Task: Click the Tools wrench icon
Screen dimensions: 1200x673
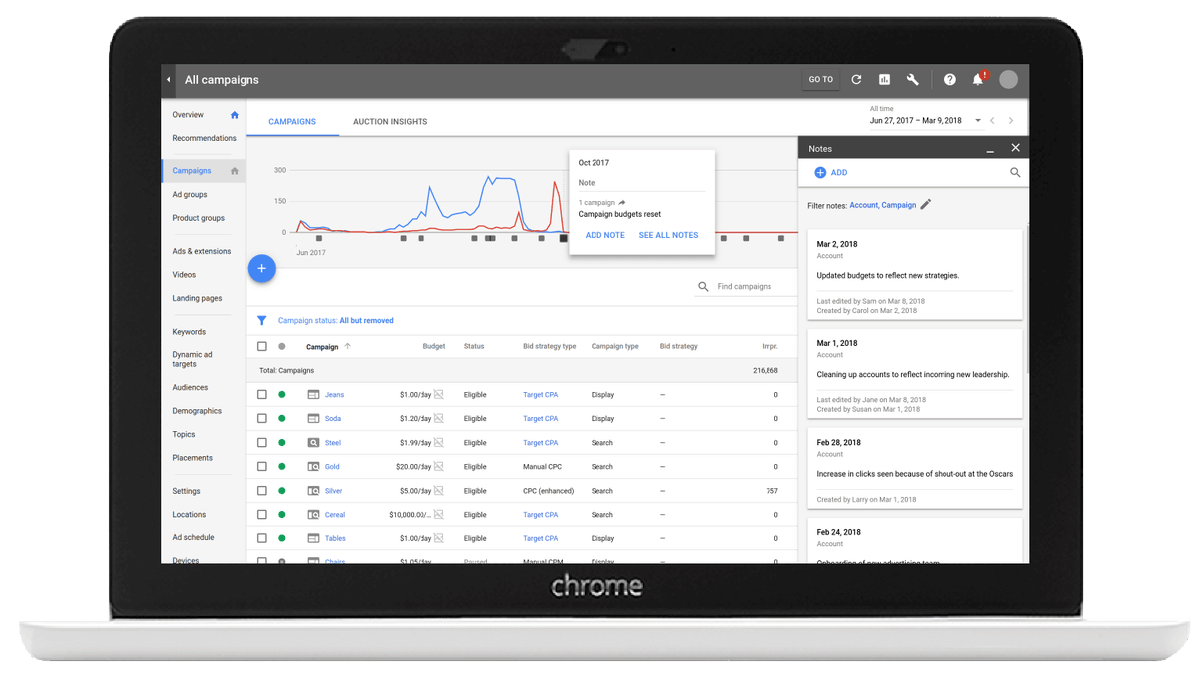Action: pyautogui.click(x=913, y=79)
